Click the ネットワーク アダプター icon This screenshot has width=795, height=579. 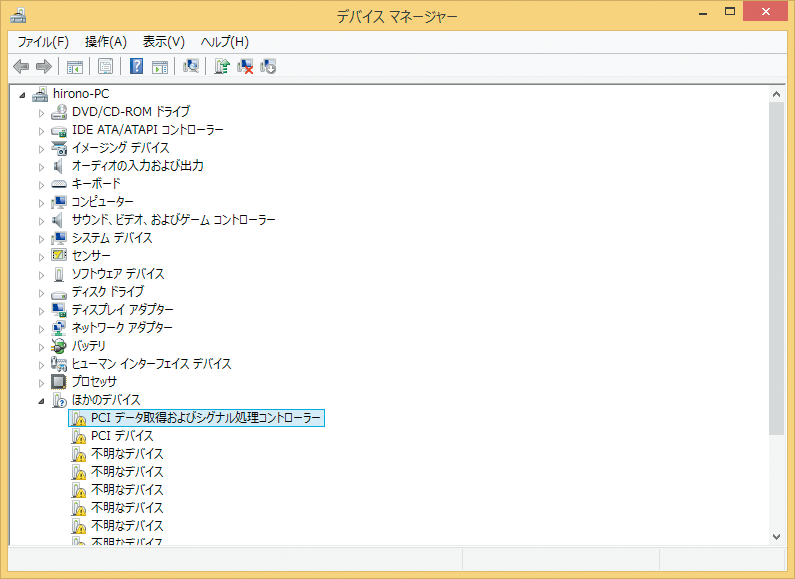[59, 328]
